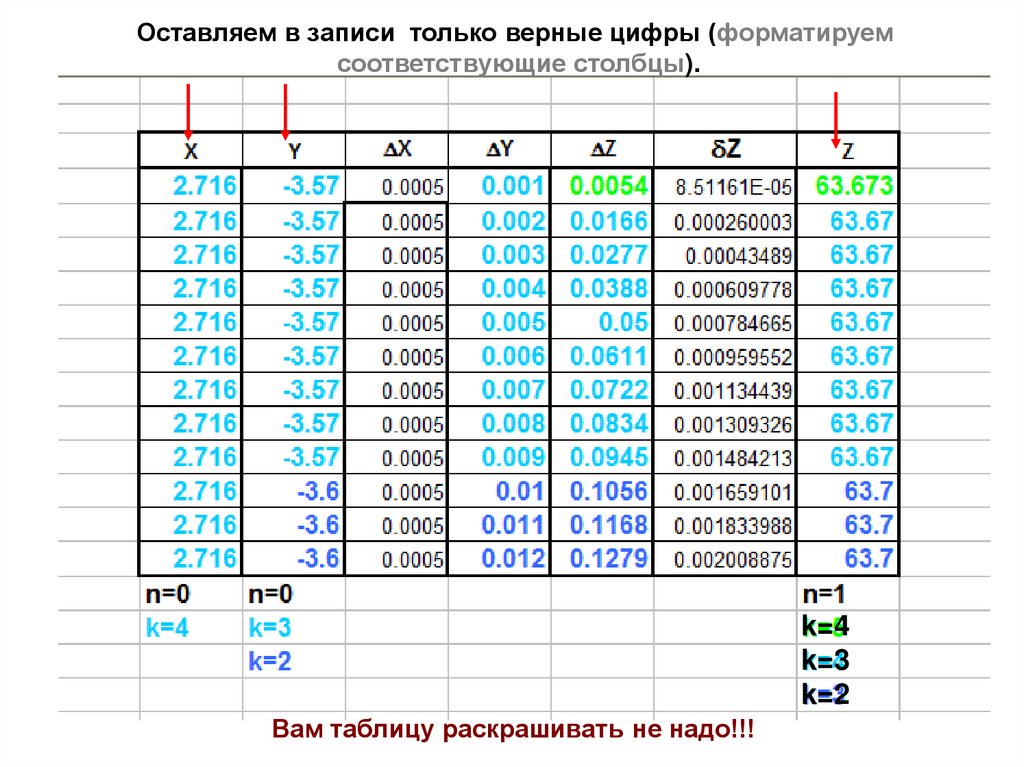
Task: Select ΔY cell 0.01
Action: point(500,491)
